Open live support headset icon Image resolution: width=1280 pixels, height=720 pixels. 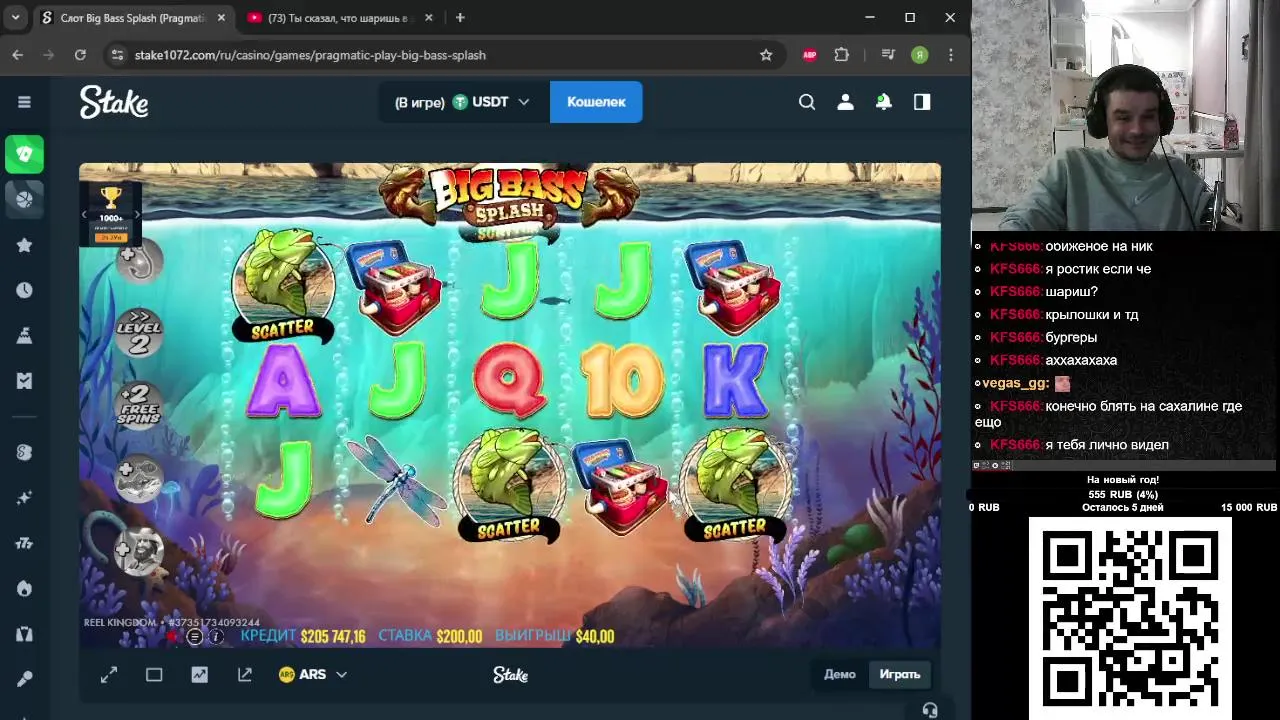click(x=930, y=710)
